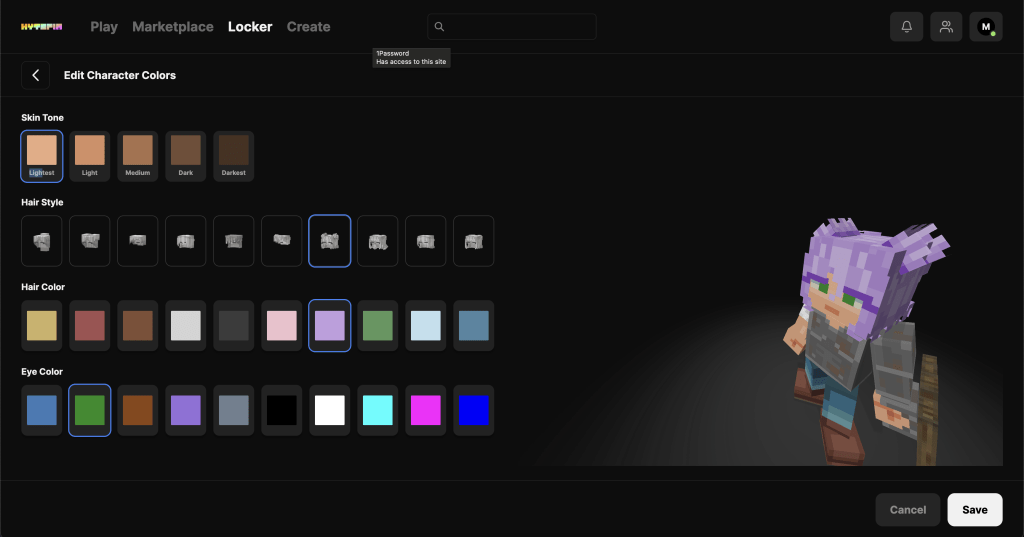The image size is (1024, 537).
Task: Open the friends icon in the header
Action: (x=946, y=27)
